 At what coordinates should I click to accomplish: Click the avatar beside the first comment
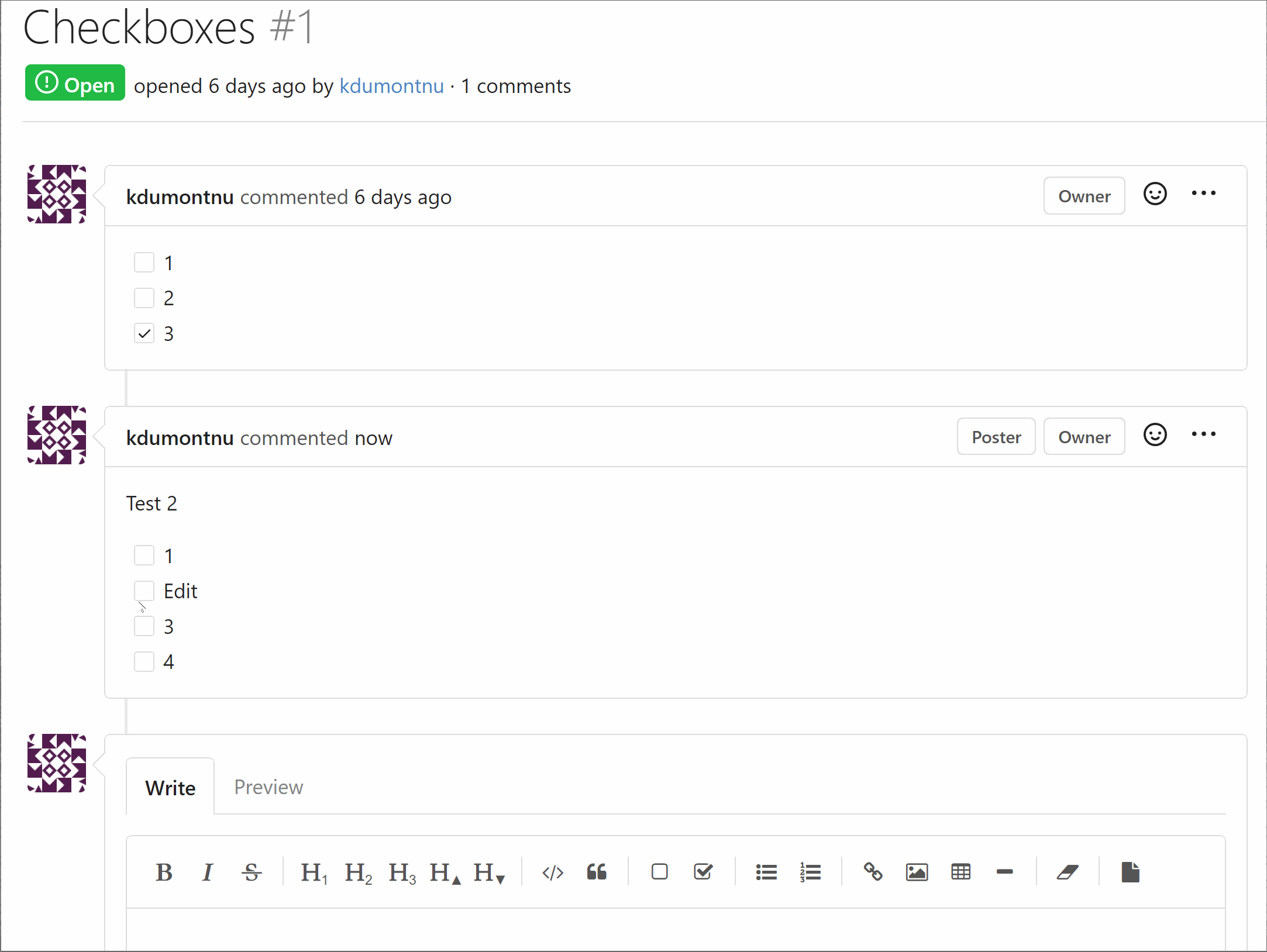click(x=57, y=194)
